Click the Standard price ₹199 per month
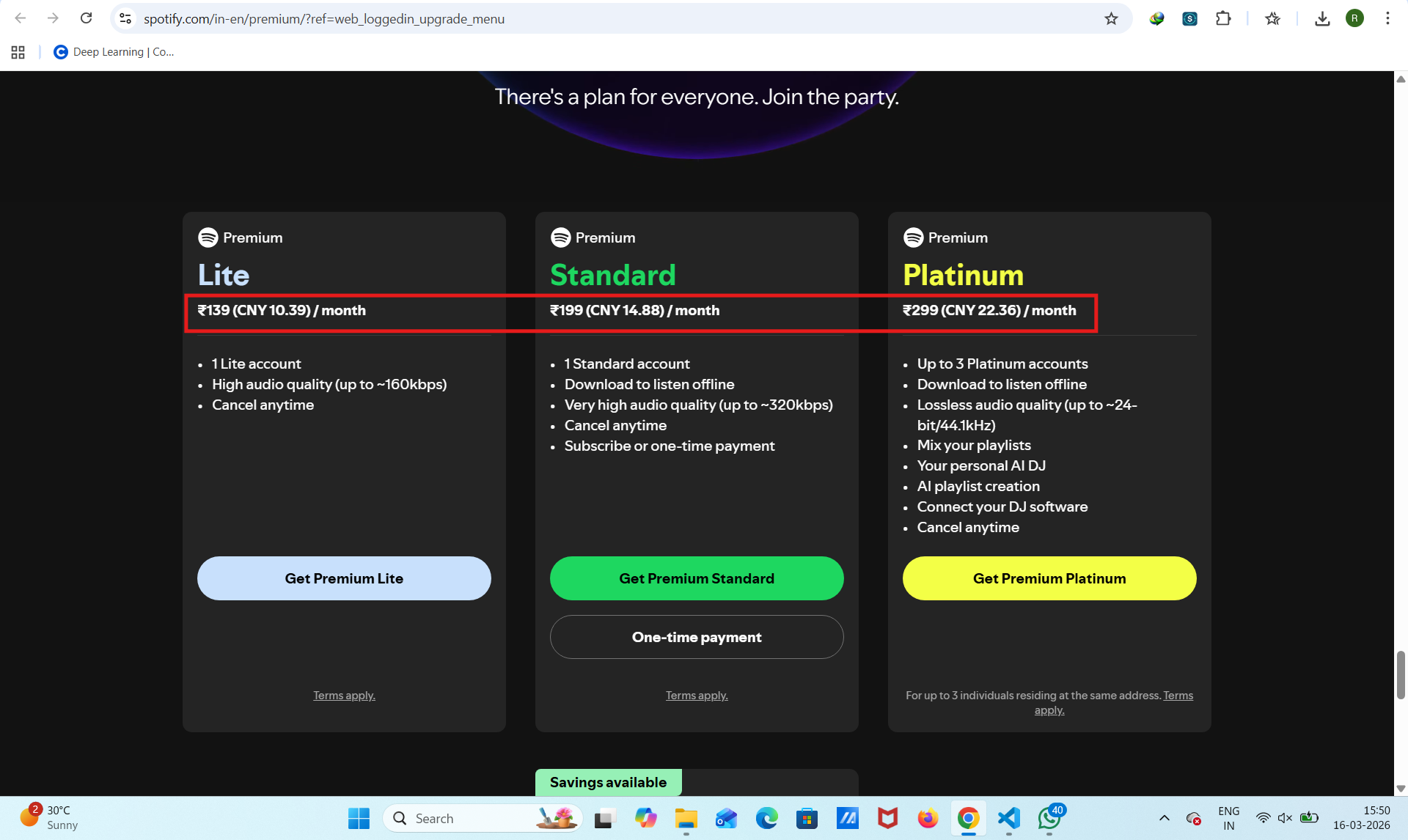The width and height of the screenshot is (1408, 840). (x=635, y=310)
